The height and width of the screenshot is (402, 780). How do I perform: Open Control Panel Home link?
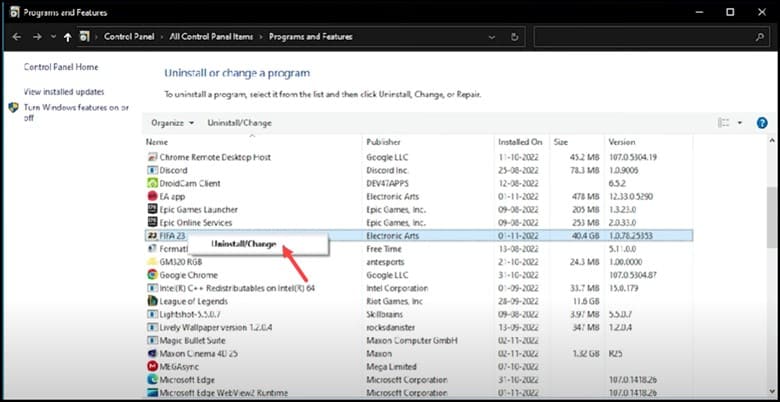61,67
